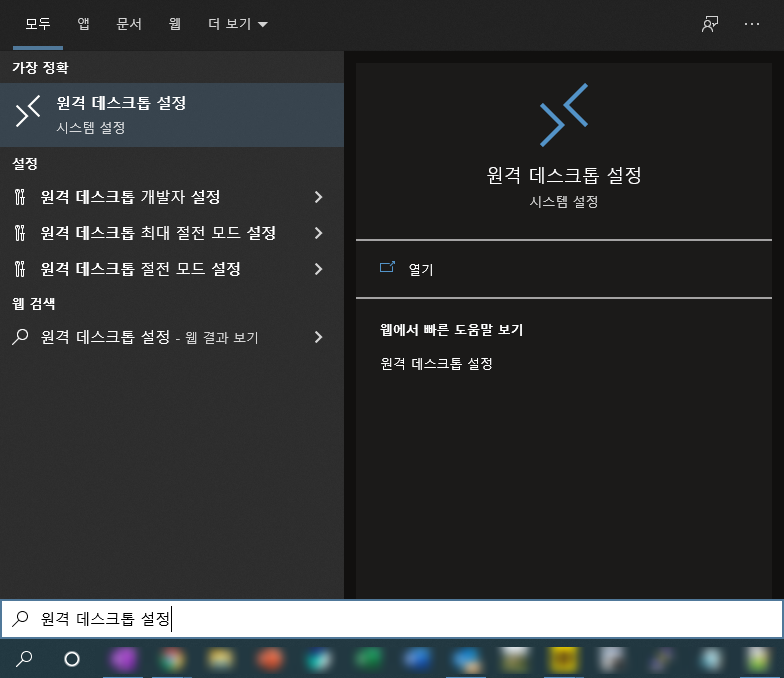The width and height of the screenshot is (784, 678).
Task: Switch to the 앱 tab
Action: point(84,24)
